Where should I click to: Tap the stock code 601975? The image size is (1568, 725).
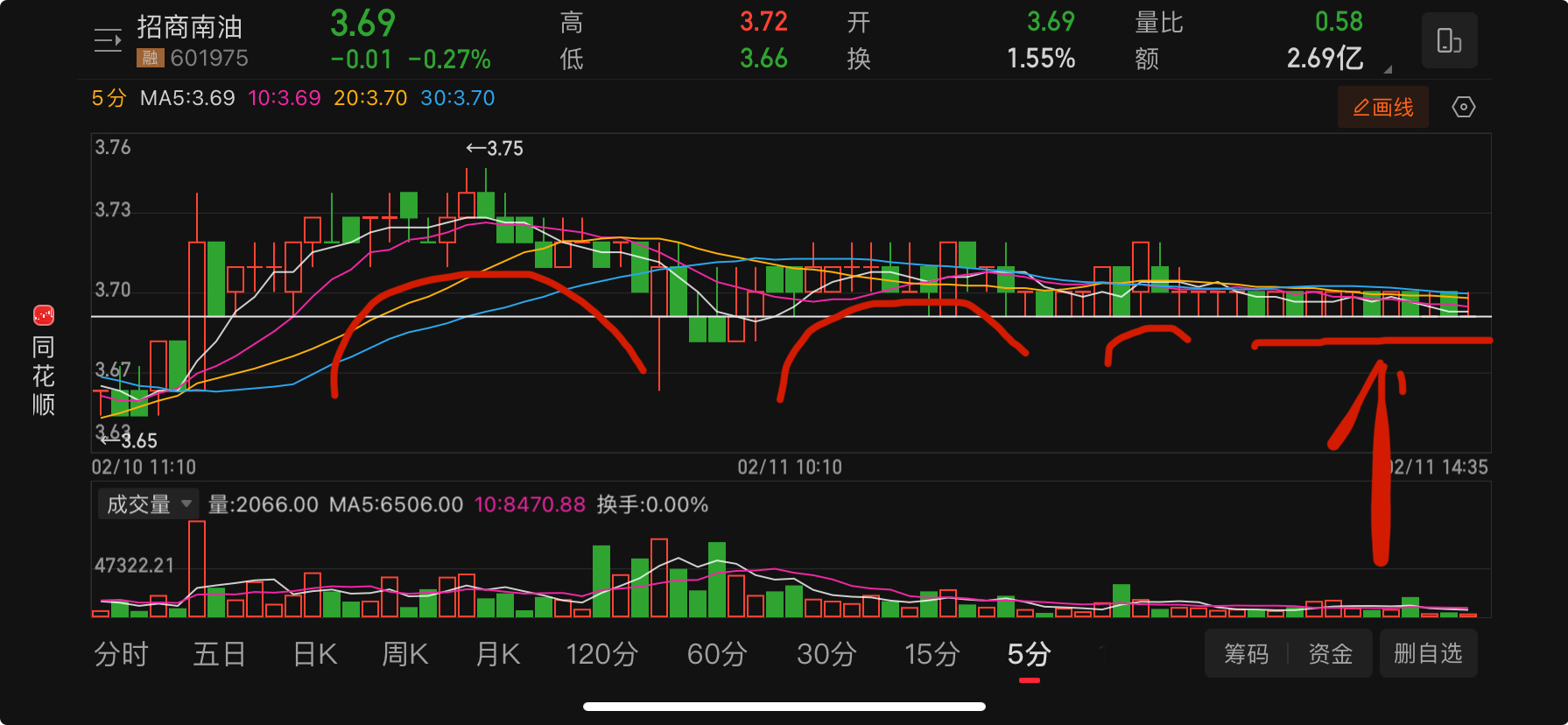coord(209,58)
